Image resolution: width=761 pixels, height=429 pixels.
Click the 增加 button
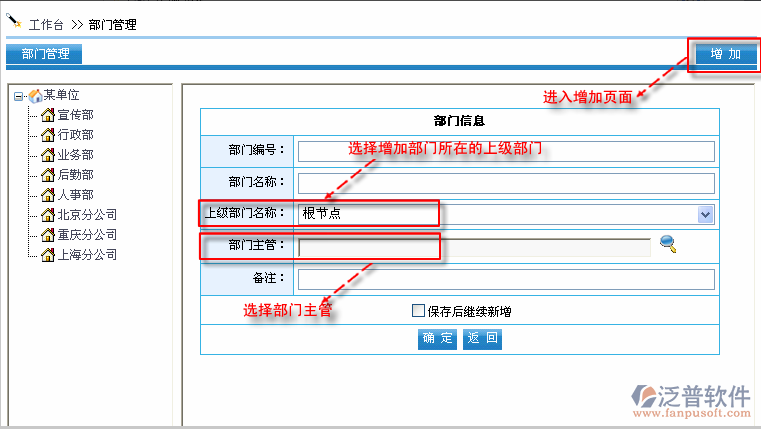click(x=726, y=53)
